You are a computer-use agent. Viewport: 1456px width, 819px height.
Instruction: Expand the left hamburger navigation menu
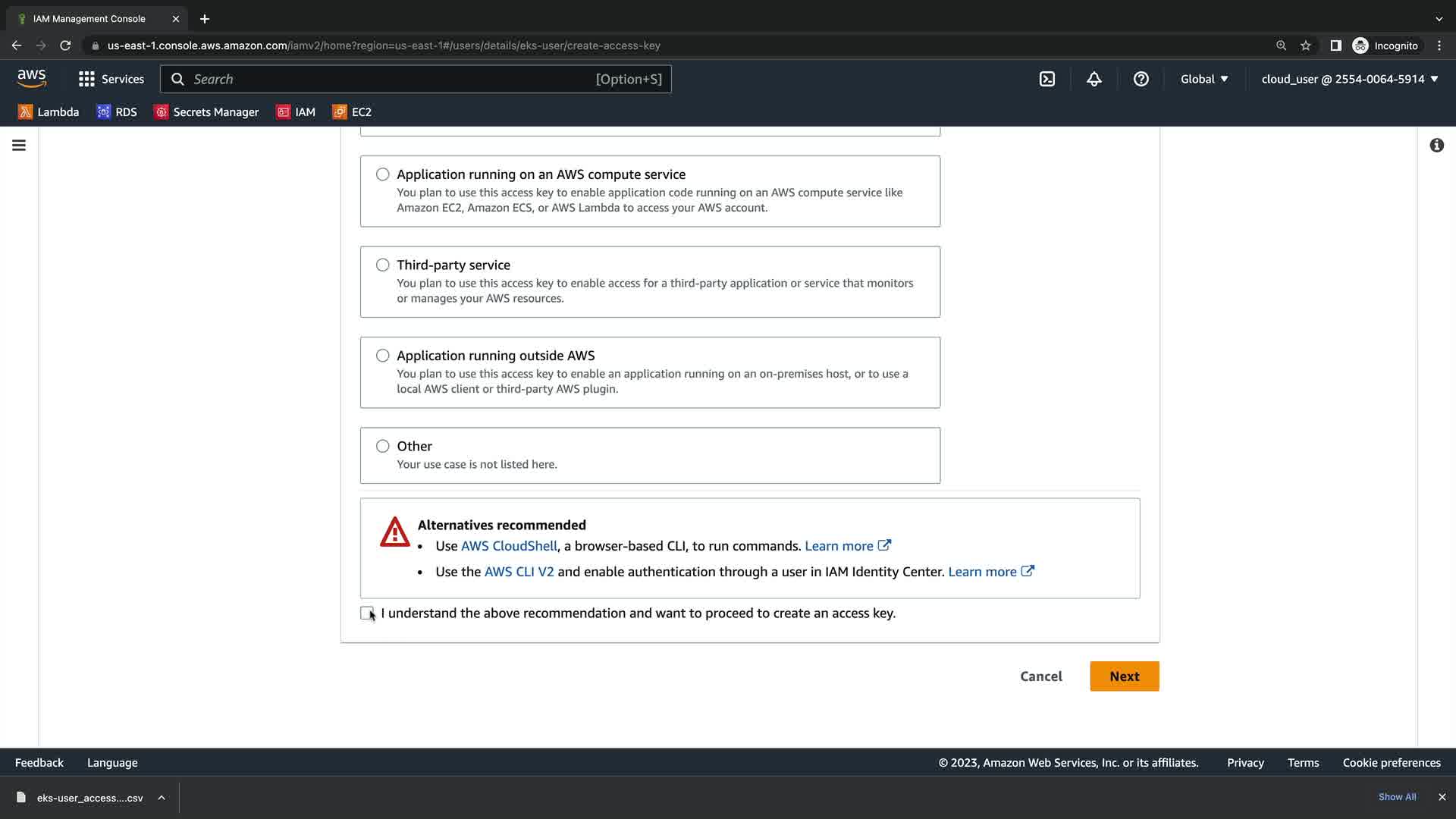coord(19,145)
